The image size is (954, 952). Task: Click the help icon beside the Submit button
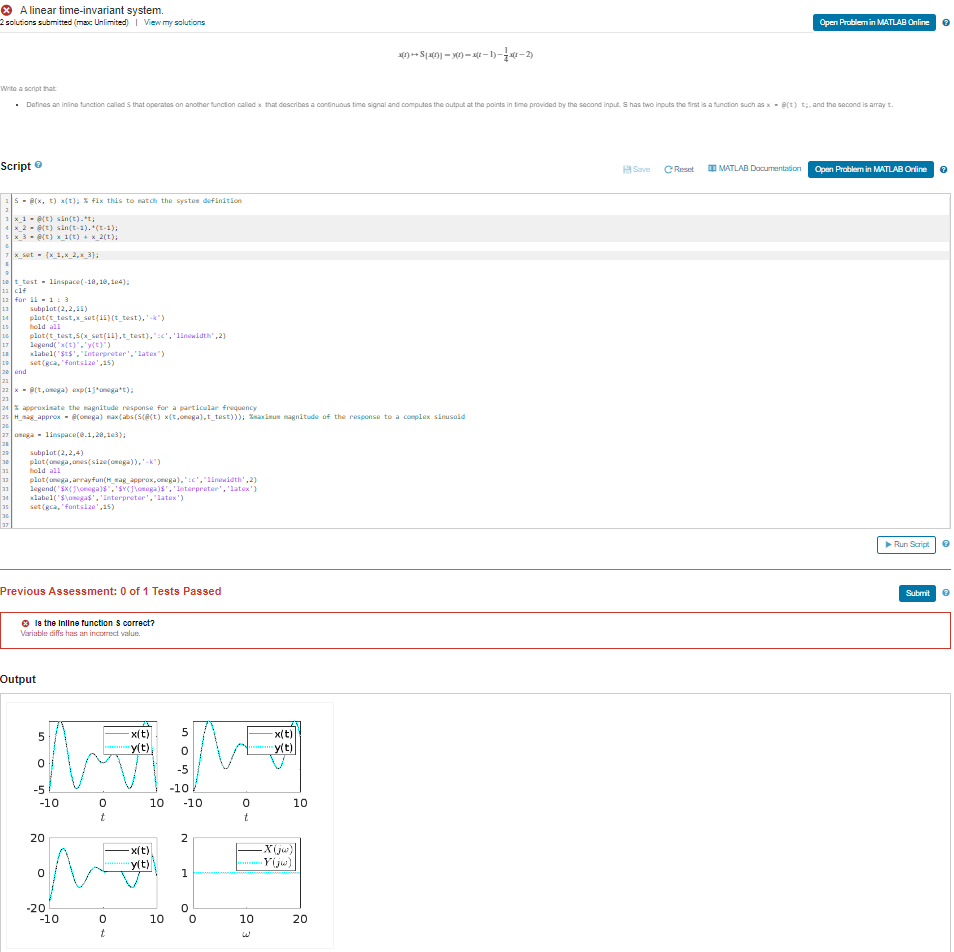(945, 593)
